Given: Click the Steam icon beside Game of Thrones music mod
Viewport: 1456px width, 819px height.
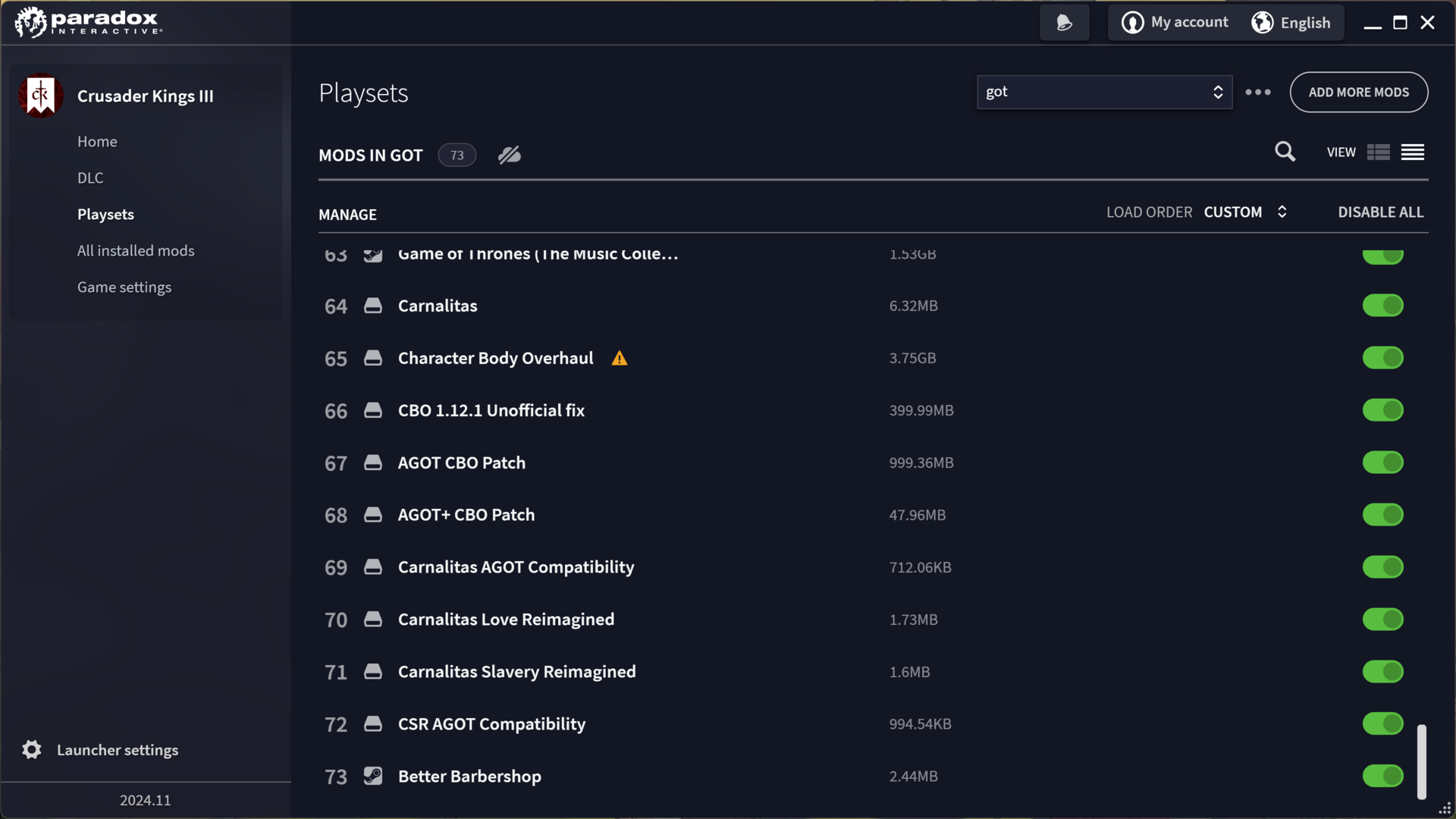Looking at the screenshot, I should pyautogui.click(x=372, y=255).
